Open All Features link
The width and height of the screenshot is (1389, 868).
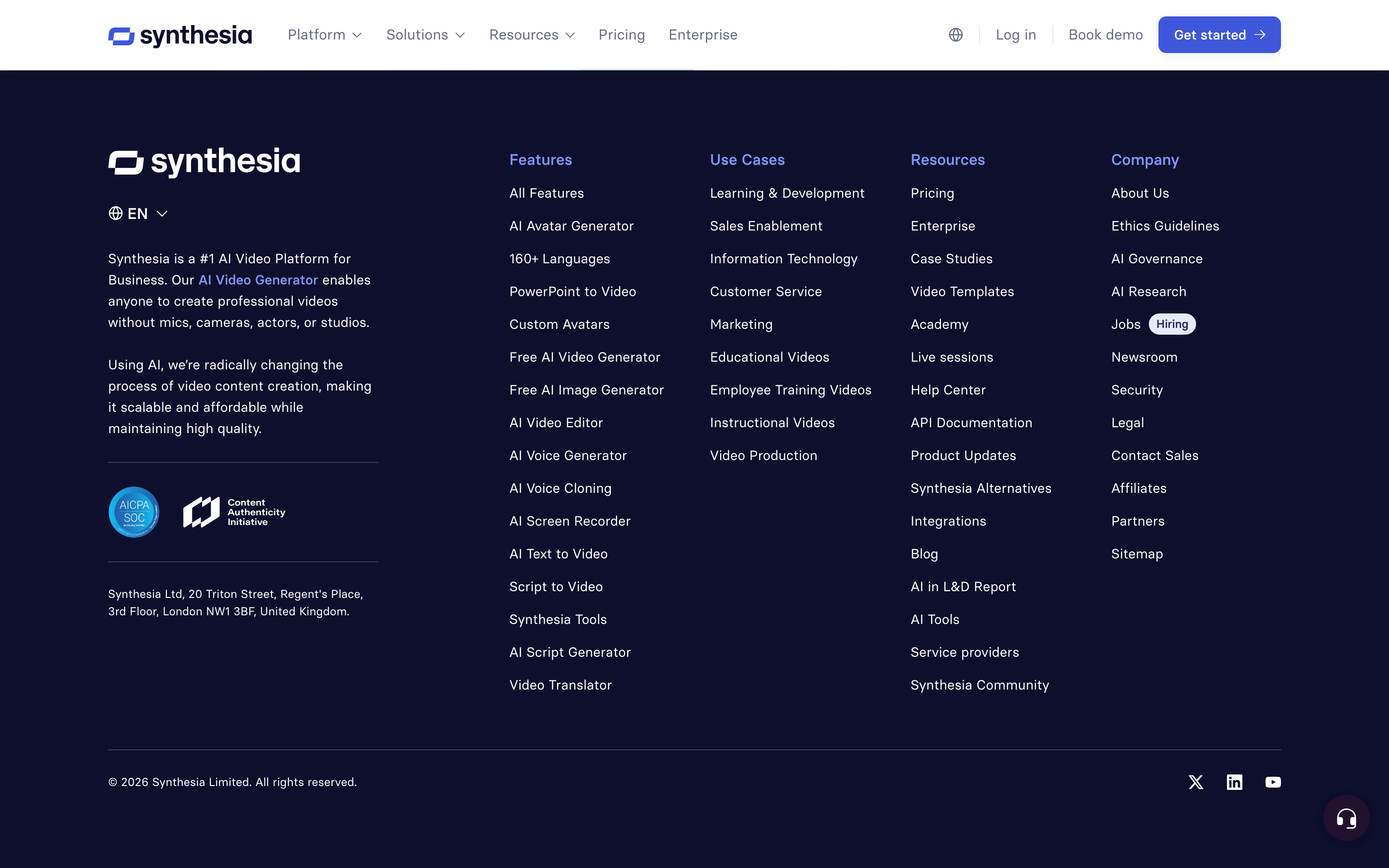(546, 193)
